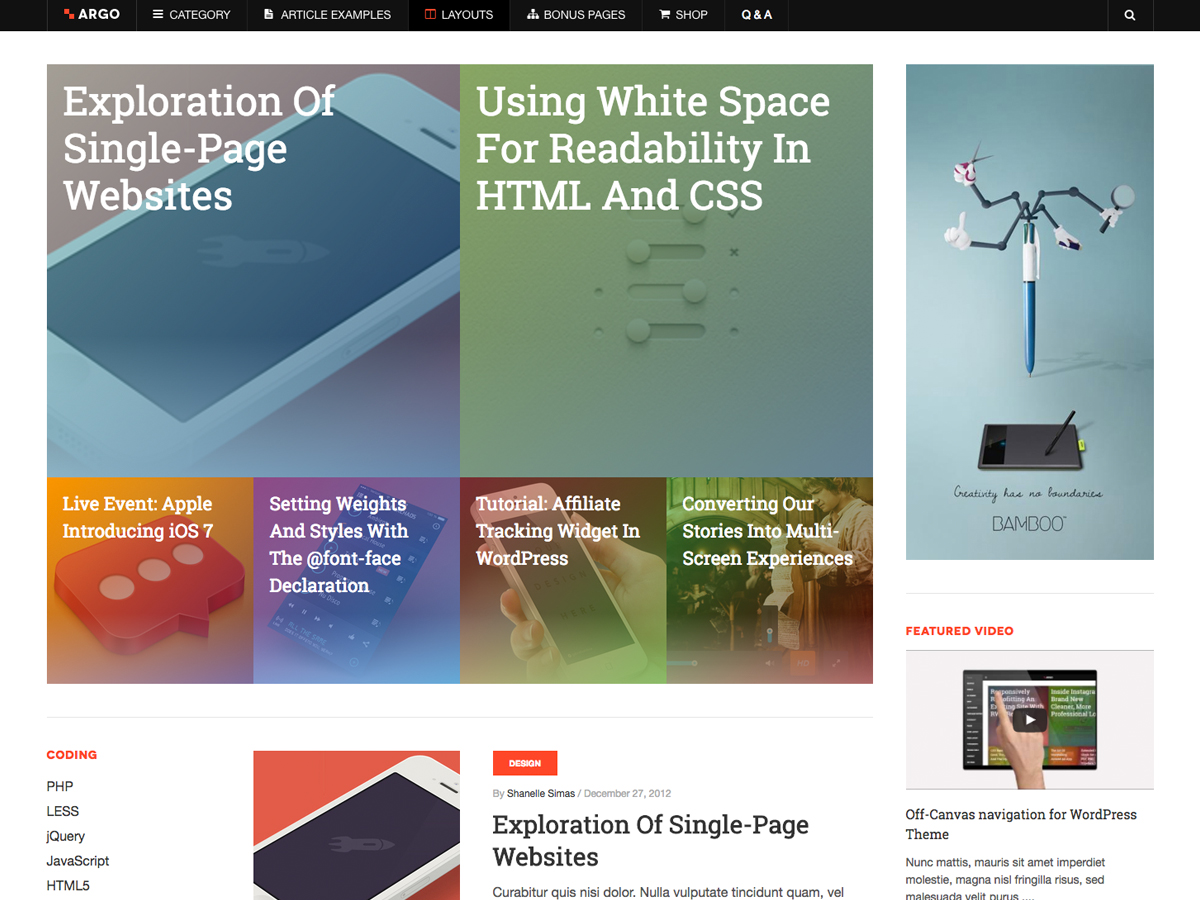Click the 'December 27, 2012' post date
Viewport: 1200px width, 900px height.
click(x=627, y=794)
